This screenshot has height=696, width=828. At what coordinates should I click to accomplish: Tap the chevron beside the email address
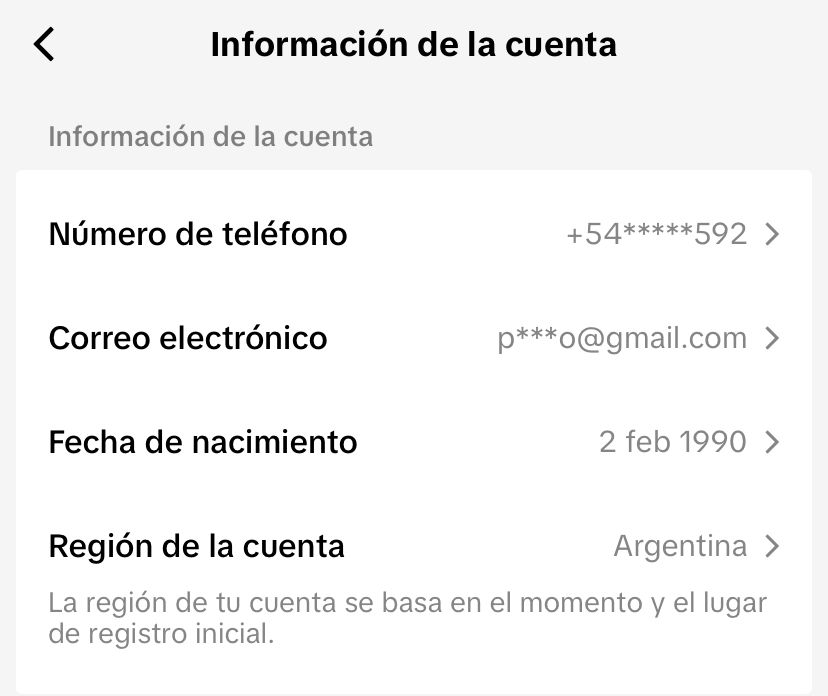(x=771, y=339)
